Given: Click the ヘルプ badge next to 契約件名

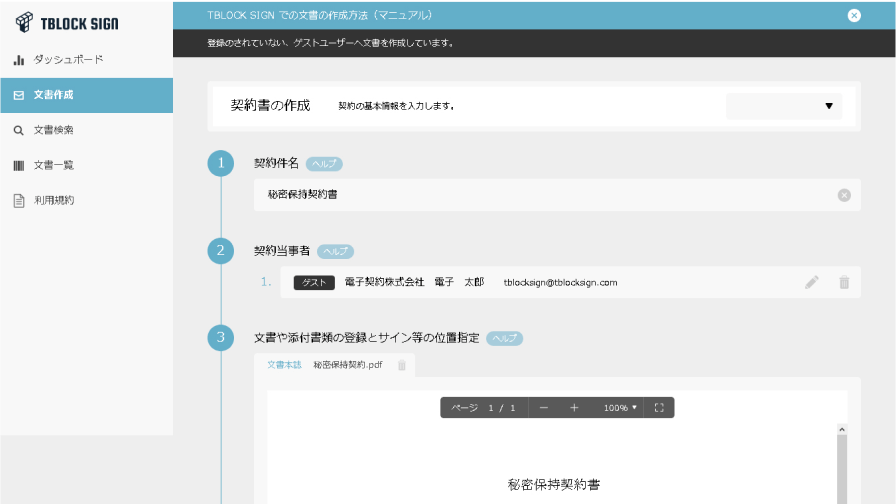Looking at the screenshot, I should (324, 164).
